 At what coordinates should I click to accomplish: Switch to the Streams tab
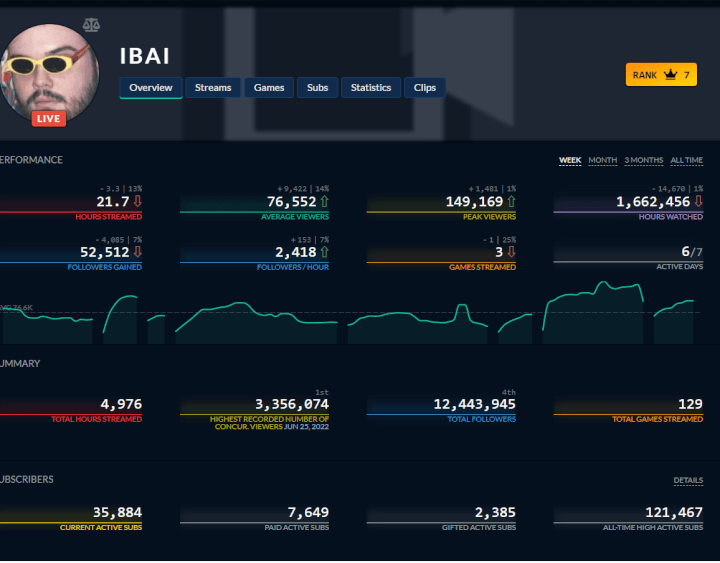(213, 87)
